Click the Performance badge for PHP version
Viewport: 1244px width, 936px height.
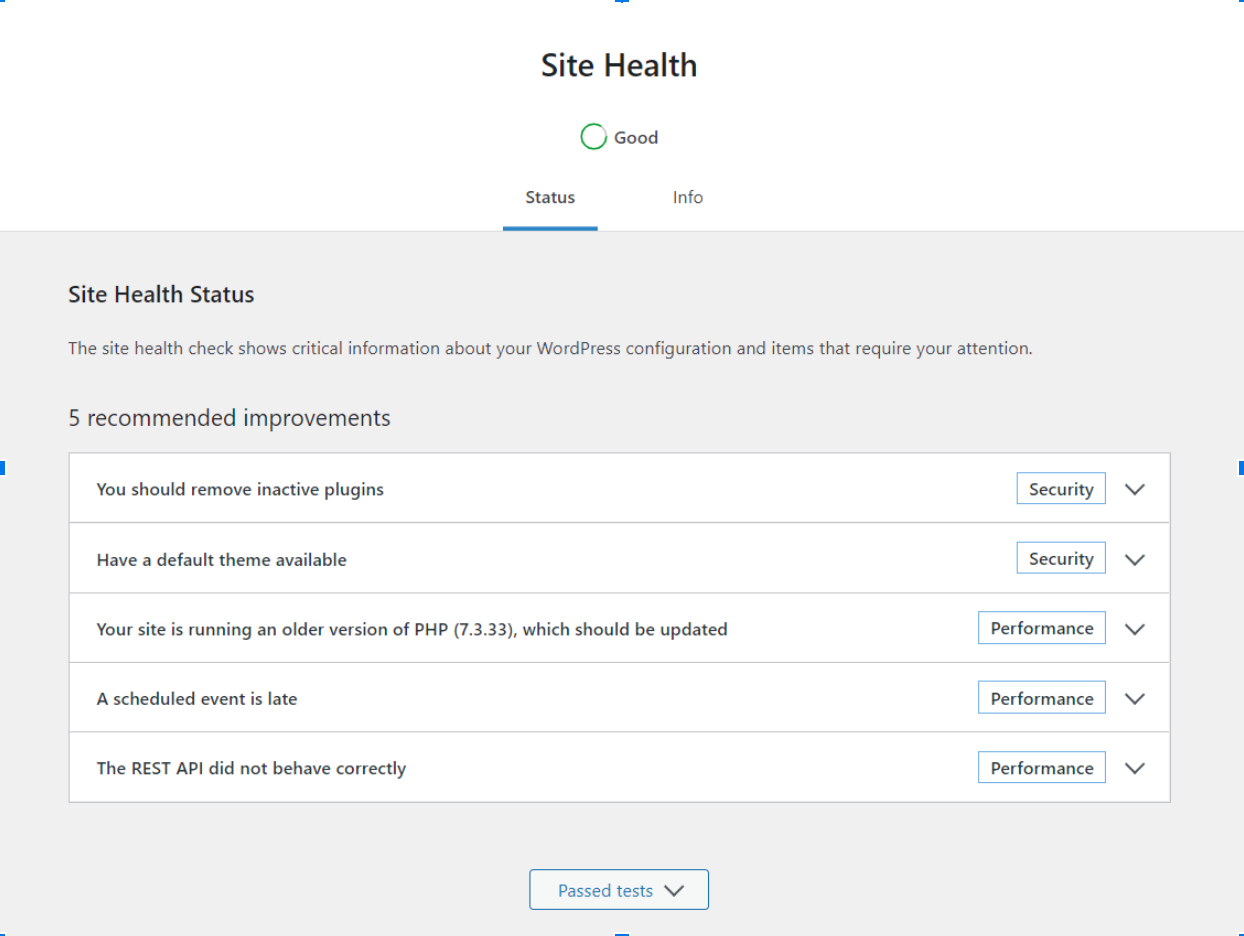point(1042,628)
